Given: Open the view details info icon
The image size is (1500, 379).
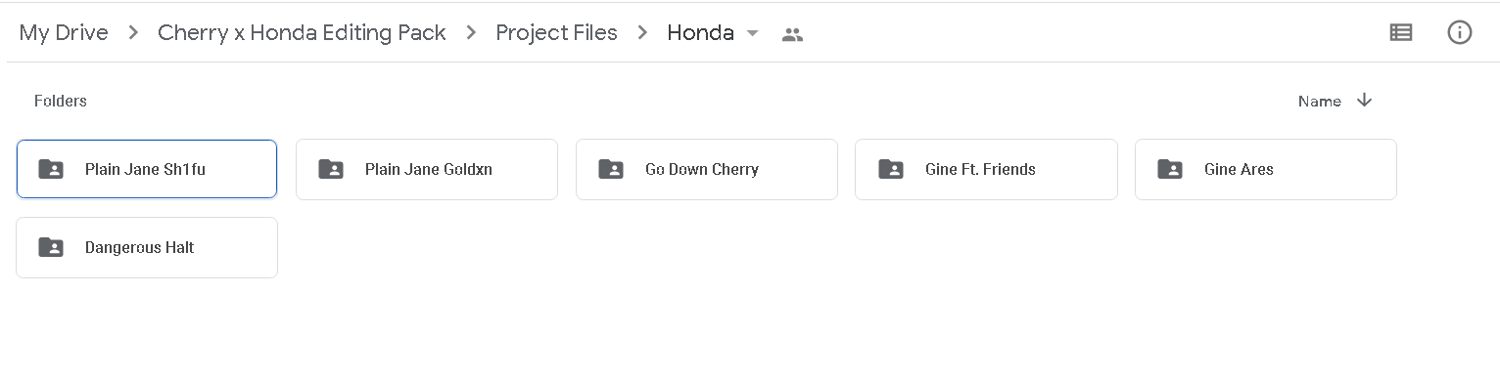Looking at the screenshot, I should 1459,33.
